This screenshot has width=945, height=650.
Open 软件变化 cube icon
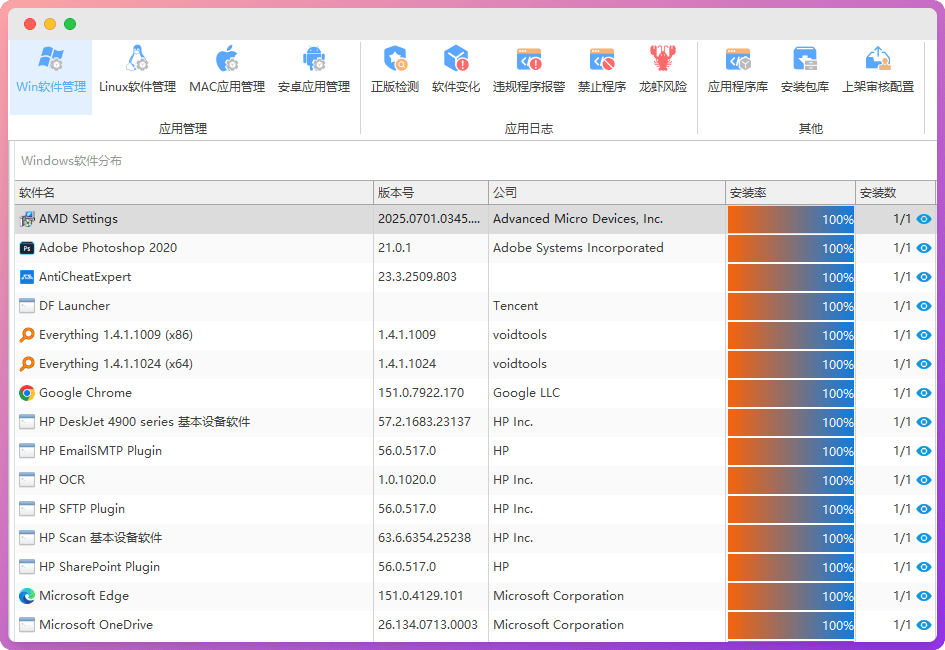coord(456,59)
